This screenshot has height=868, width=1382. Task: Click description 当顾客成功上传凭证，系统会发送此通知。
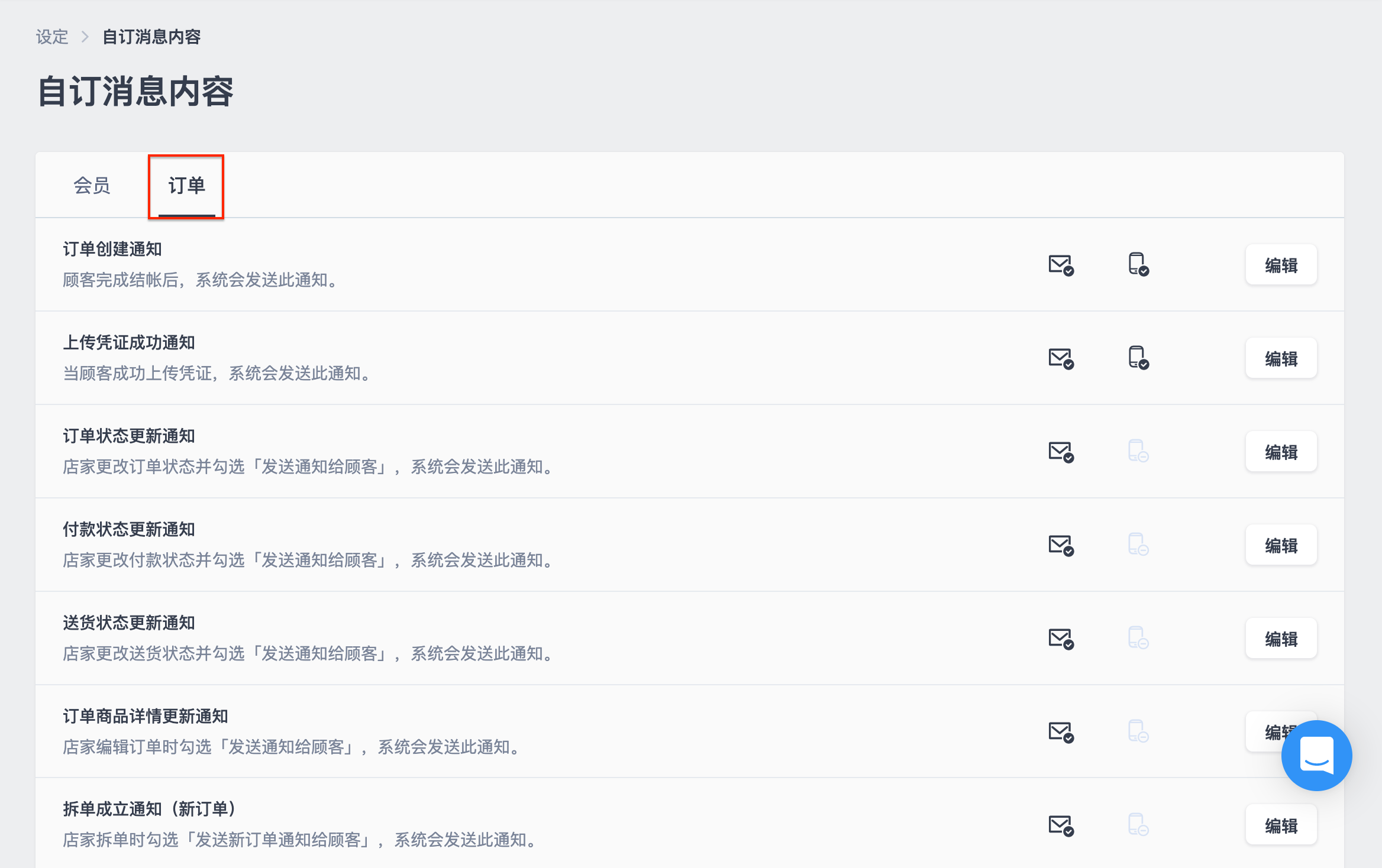click(x=218, y=374)
